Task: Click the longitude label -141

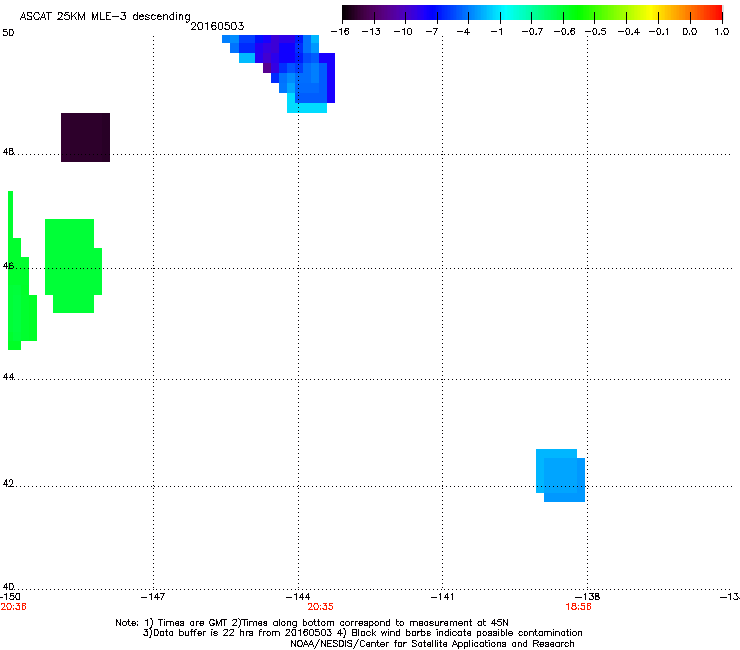Action: tap(443, 597)
